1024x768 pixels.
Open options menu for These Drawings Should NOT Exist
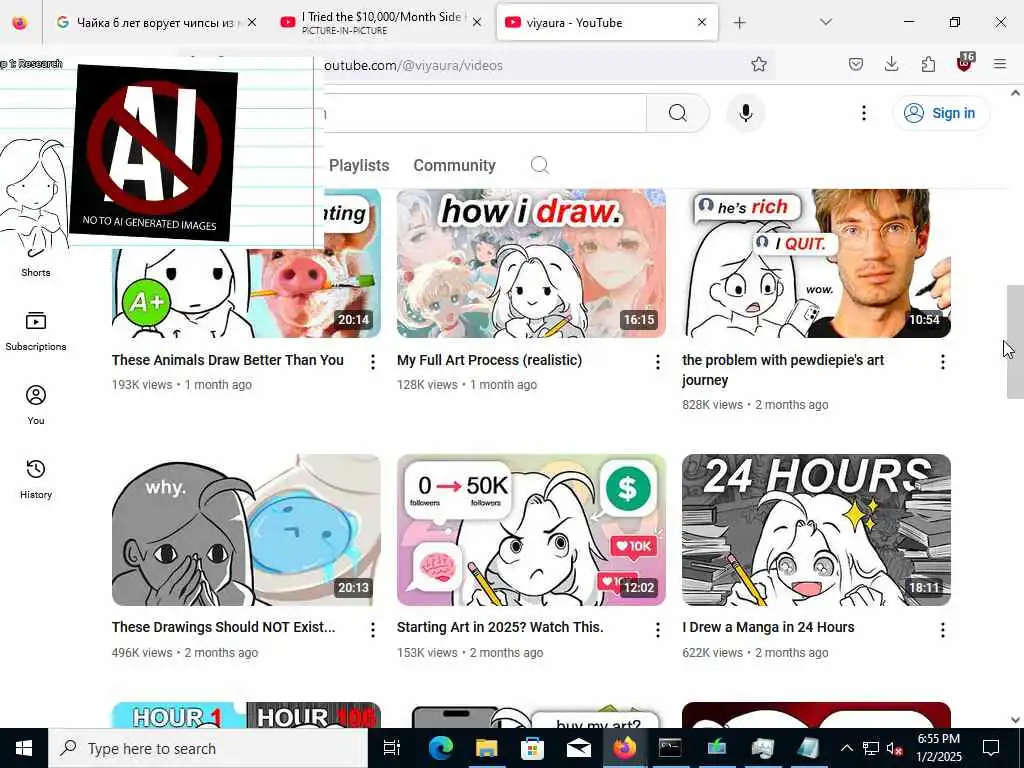(372, 630)
